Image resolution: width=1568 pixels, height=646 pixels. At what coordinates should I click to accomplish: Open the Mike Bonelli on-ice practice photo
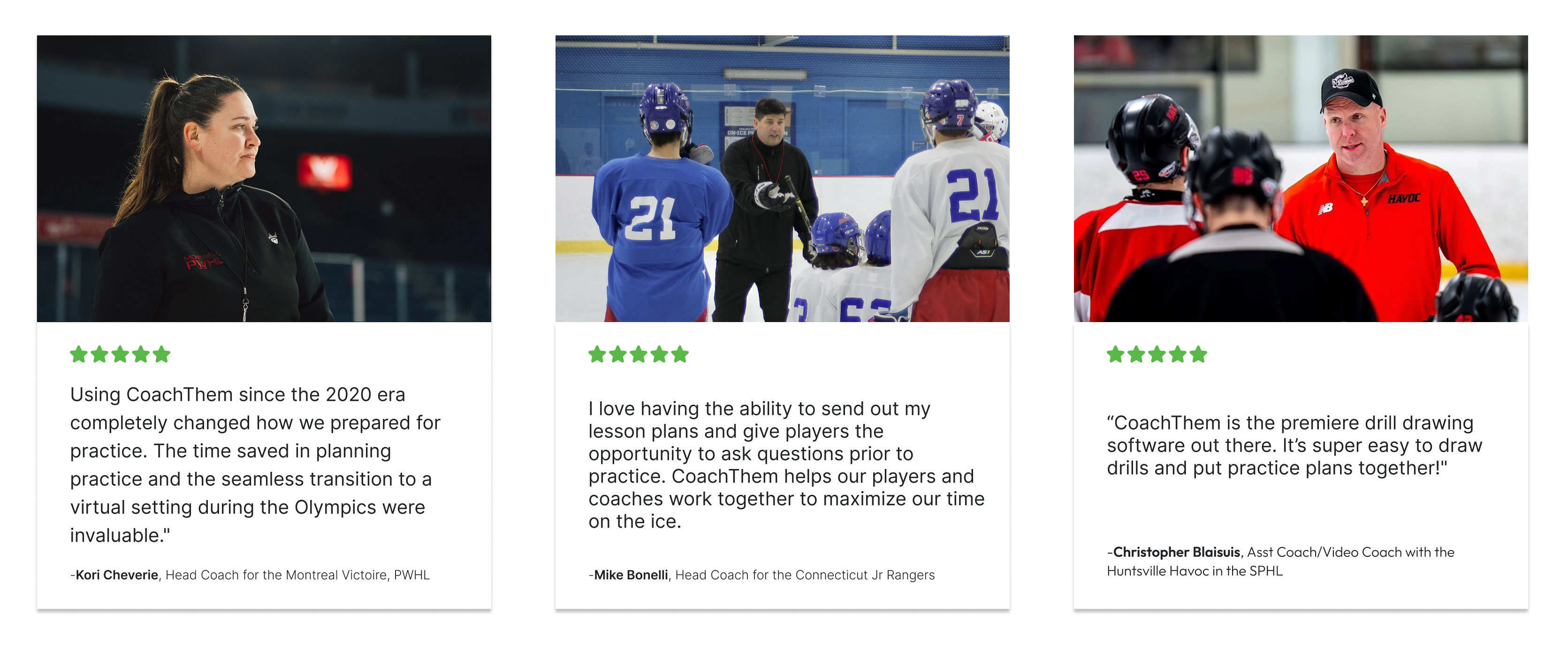coord(782,178)
